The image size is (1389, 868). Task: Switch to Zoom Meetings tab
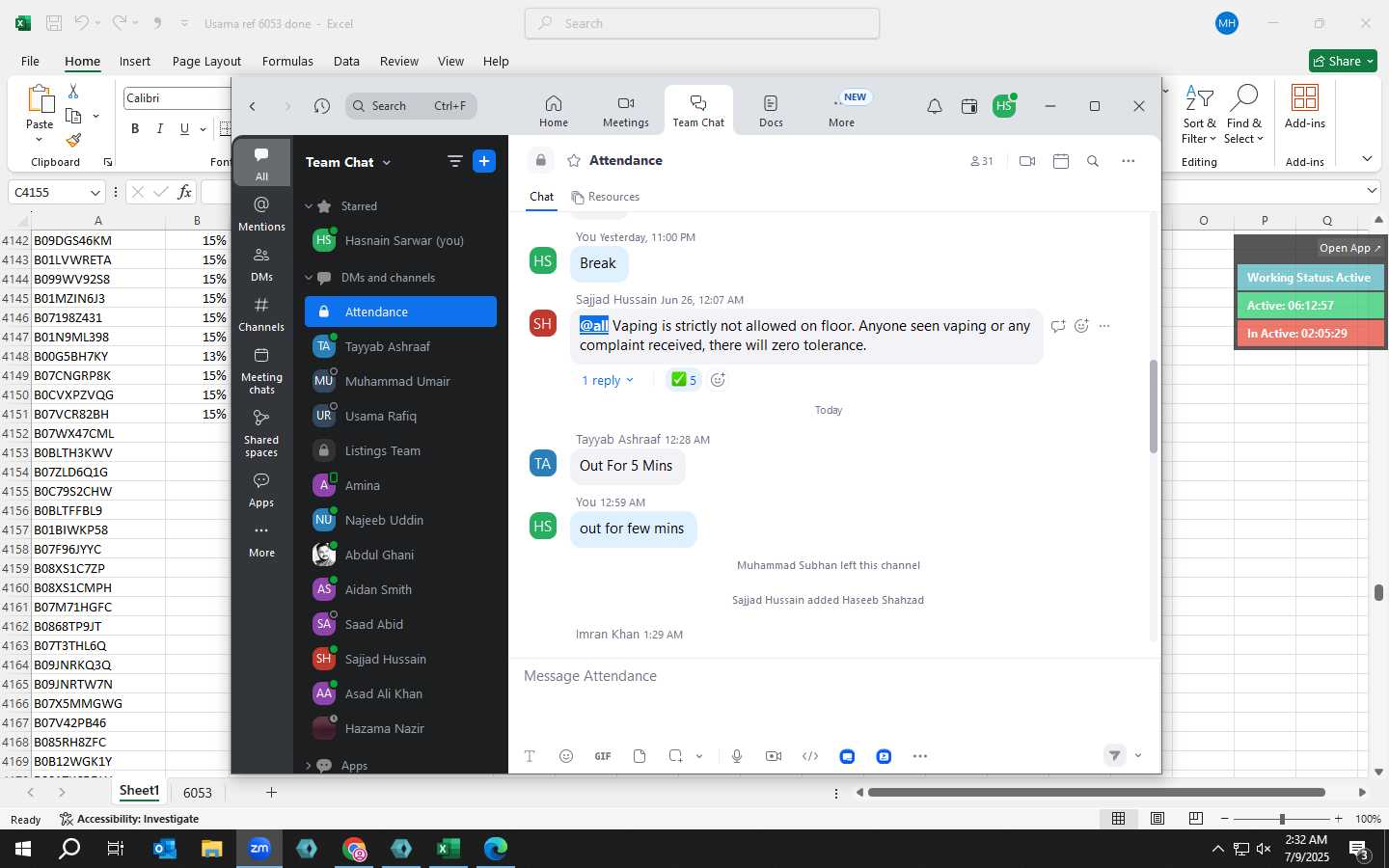point(626,111)
